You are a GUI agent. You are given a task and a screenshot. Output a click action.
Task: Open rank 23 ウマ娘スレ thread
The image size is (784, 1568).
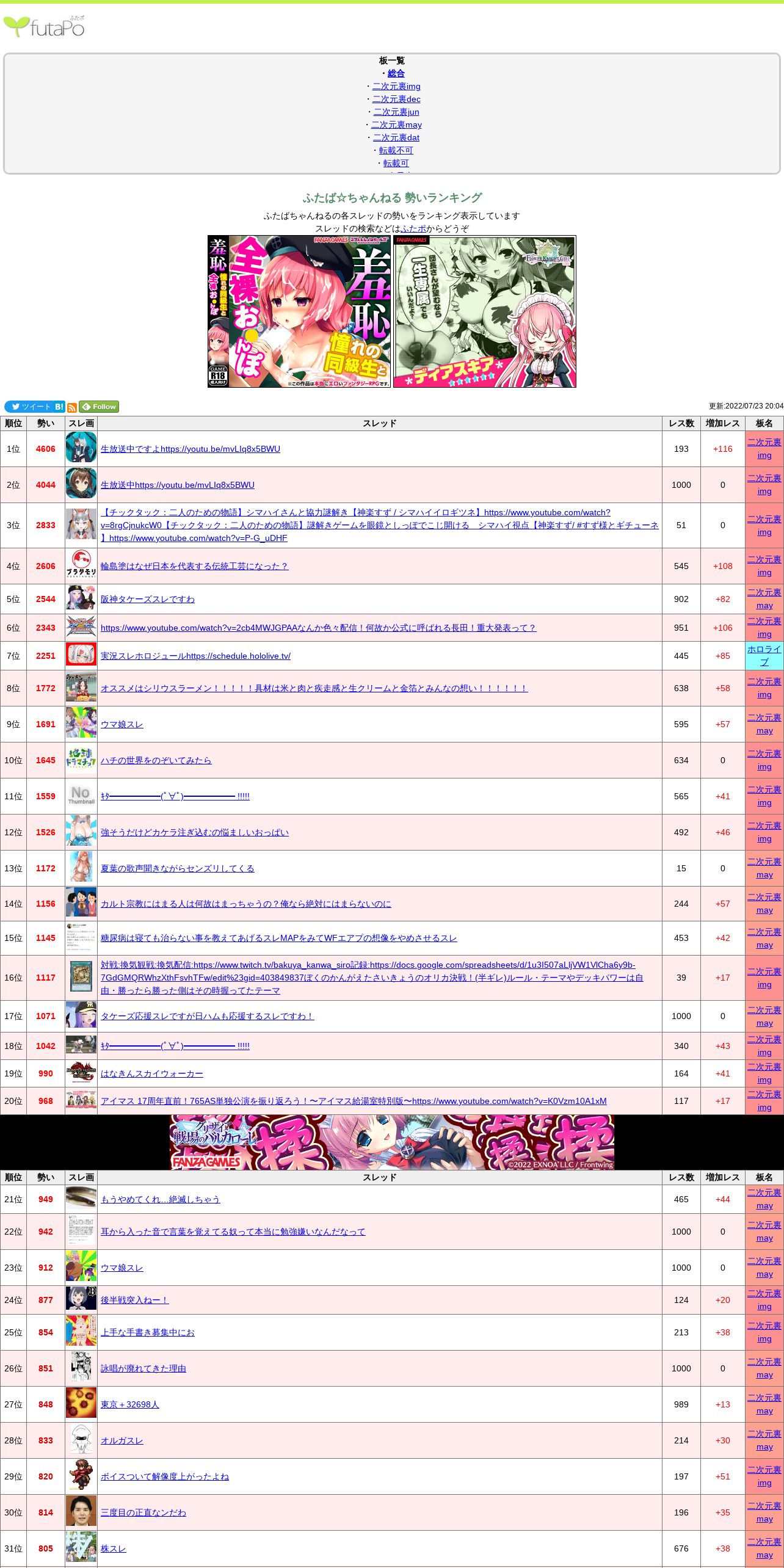(x=122, y=1268)
